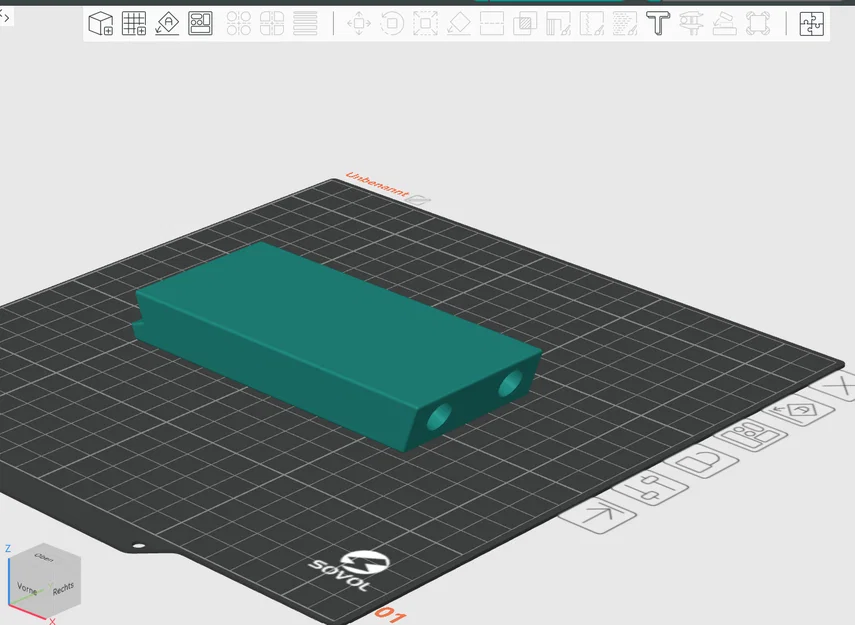Open Support painting tool
The height and width of the screenshot is (625, 855).
[x=558, y=23]
